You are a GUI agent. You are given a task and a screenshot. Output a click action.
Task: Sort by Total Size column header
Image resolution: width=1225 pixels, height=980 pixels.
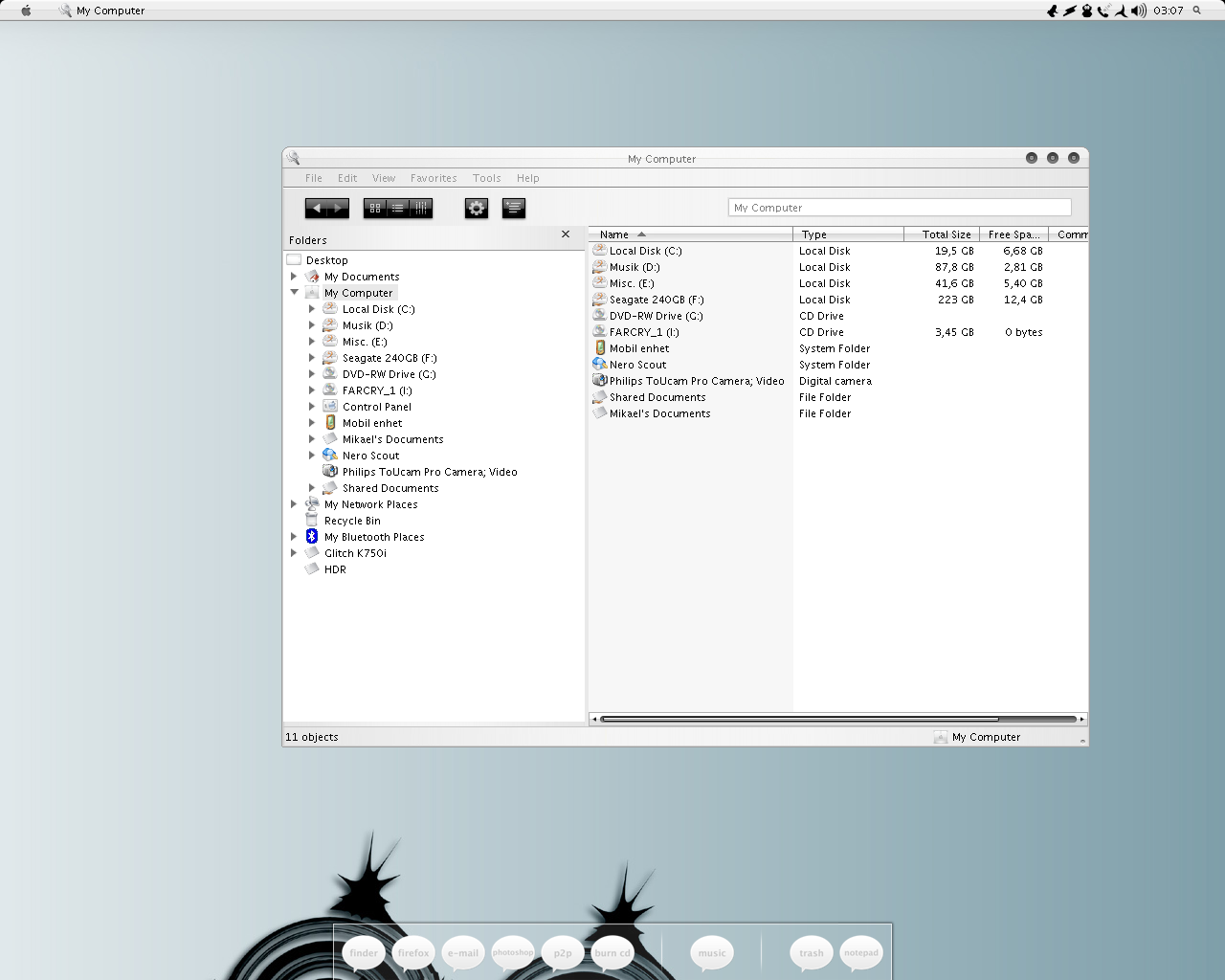tap(942, 234)
